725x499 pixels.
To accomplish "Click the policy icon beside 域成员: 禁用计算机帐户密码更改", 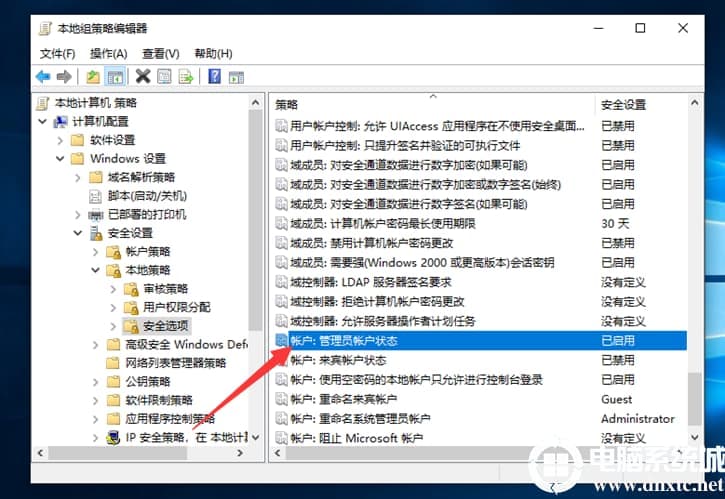I will [x=281, y=243].
